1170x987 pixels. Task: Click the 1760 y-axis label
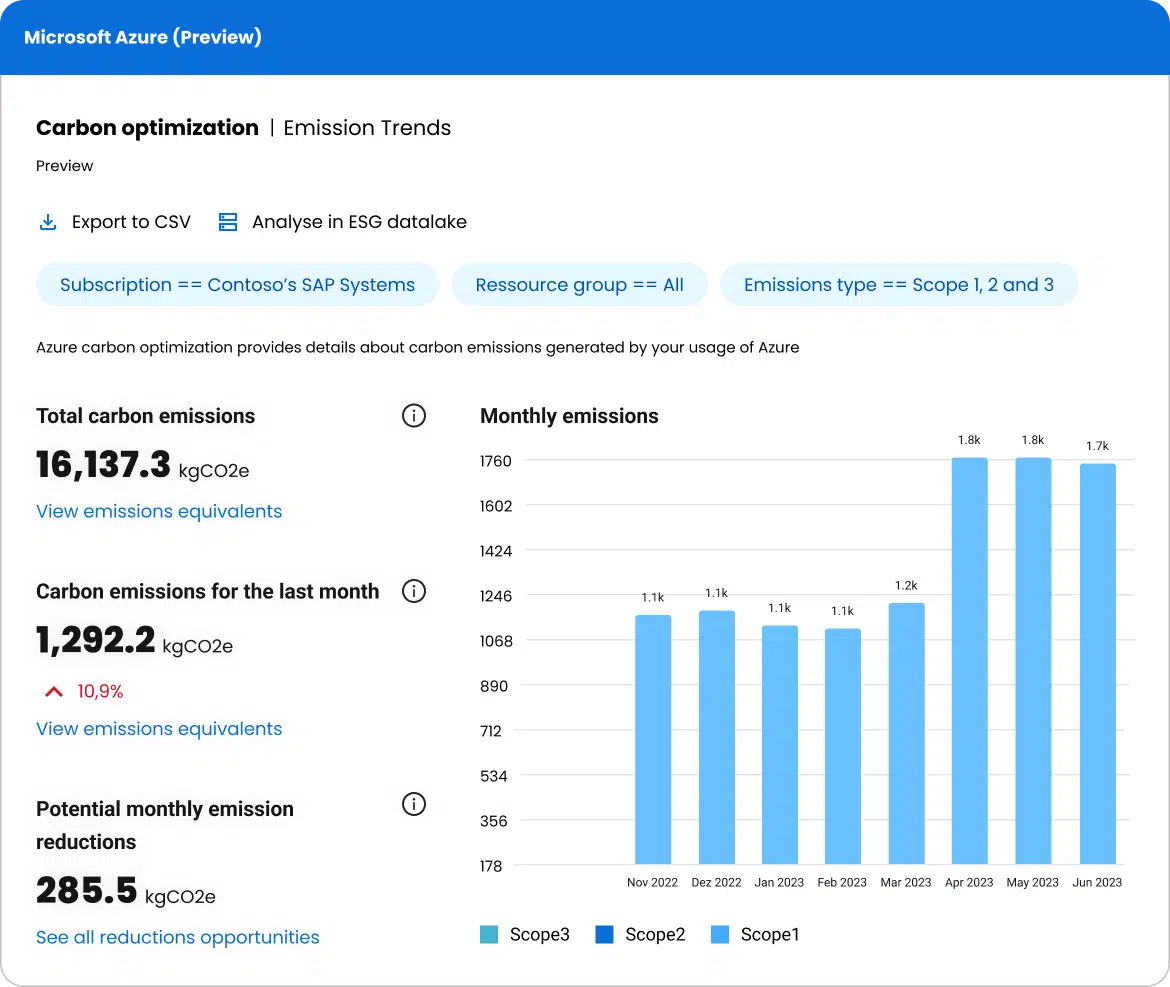click(495, 461)
